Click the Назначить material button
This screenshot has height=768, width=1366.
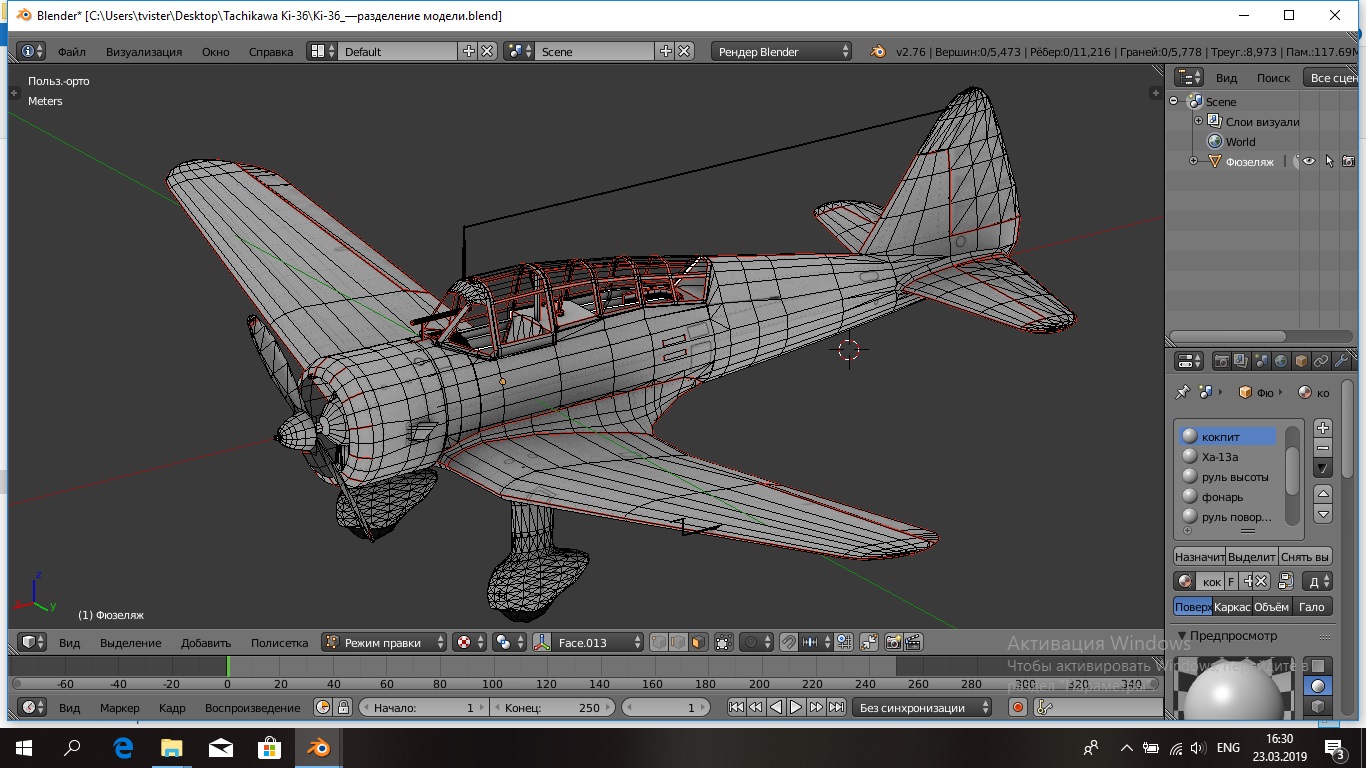(1199, 557)
